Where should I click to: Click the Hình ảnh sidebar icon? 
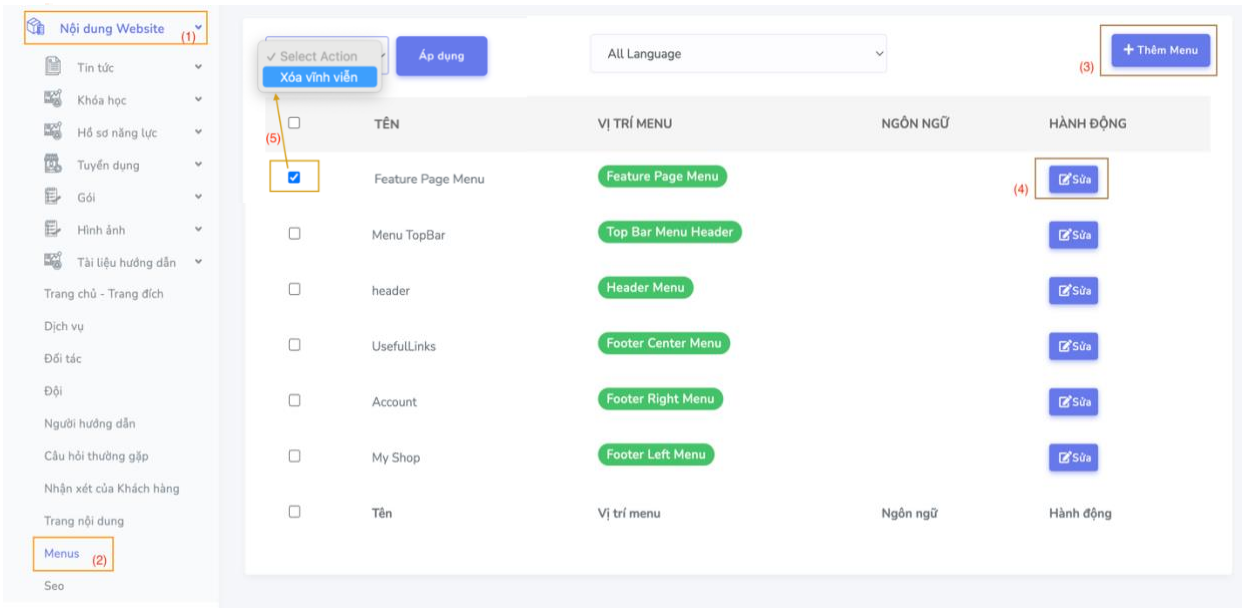click(x=54, y=230)
